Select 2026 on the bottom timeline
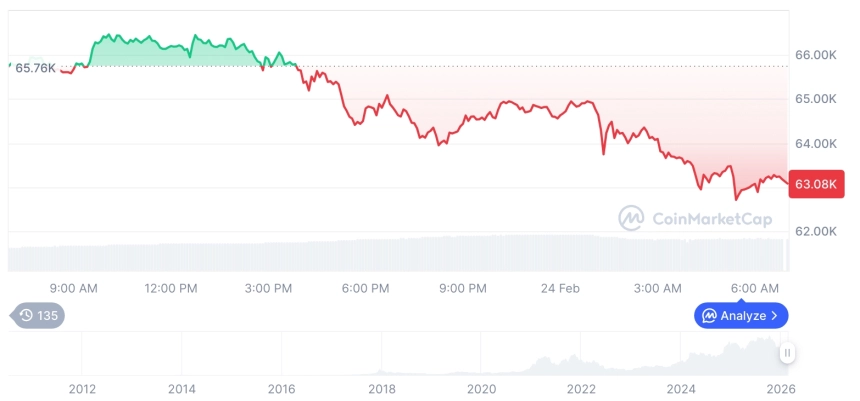 pos(780,389)
